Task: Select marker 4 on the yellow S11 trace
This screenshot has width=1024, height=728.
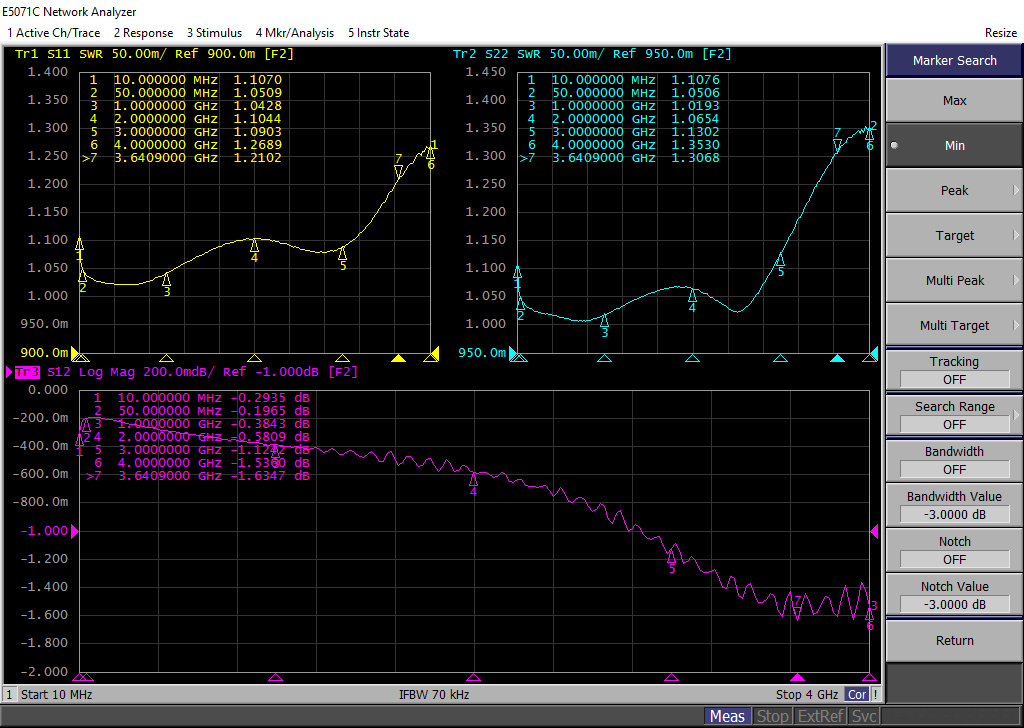Action: (x=254, y=245)
